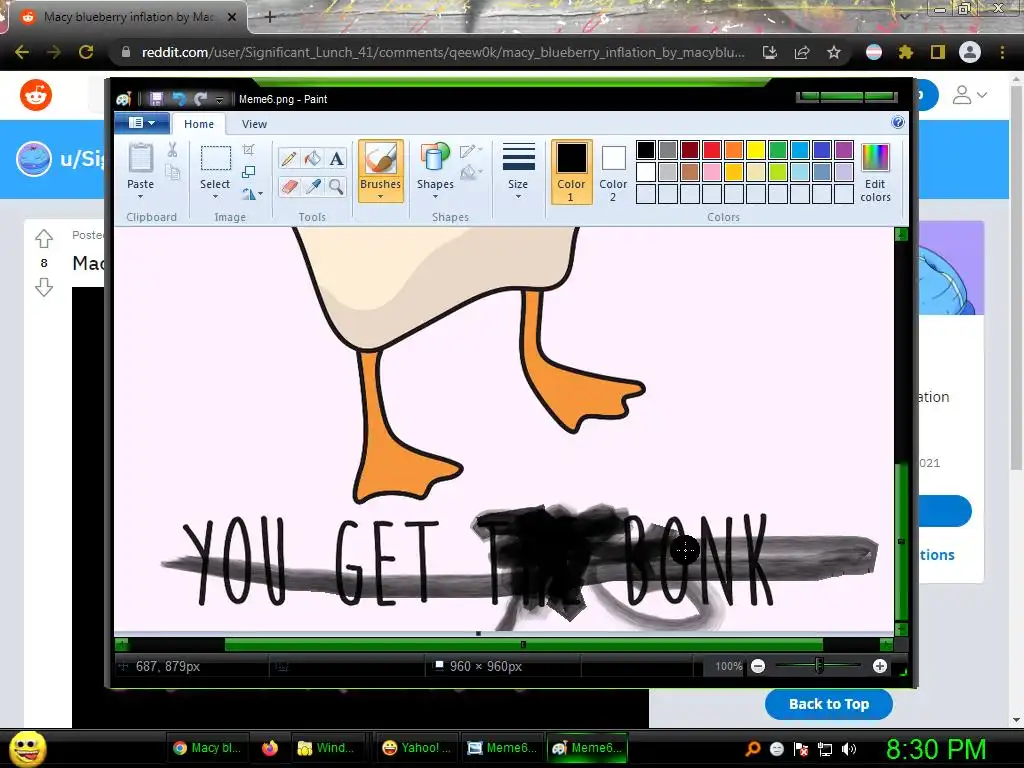1024x768 pixels.
Task: Click the Paint vertical scrollbar
Action: pyautogui.click(x=901, y=541)
